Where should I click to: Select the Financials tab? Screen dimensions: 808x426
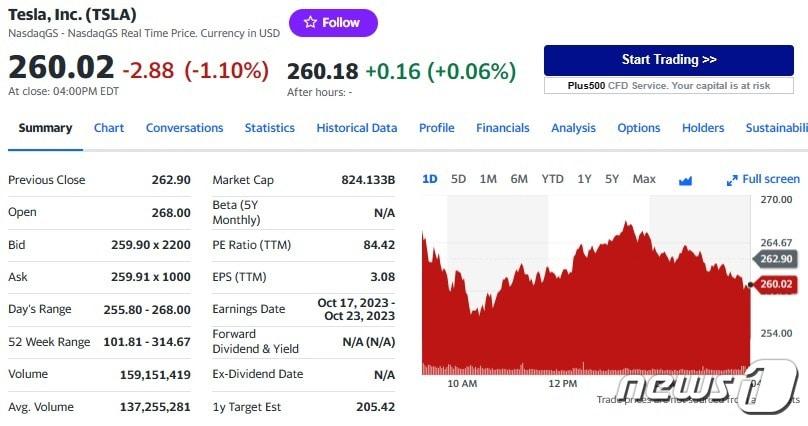503,128
